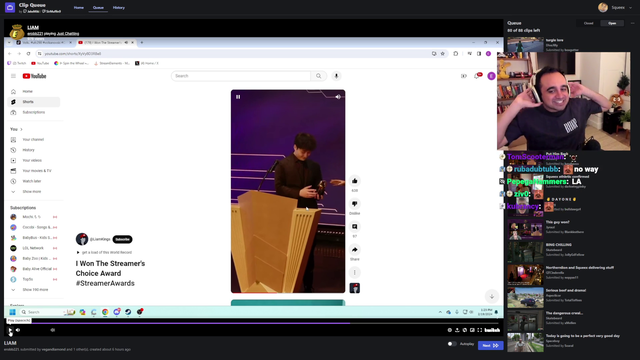Set the queue to Closed
The width and height of the screenshot is (640, 360).
coord(588,23)
